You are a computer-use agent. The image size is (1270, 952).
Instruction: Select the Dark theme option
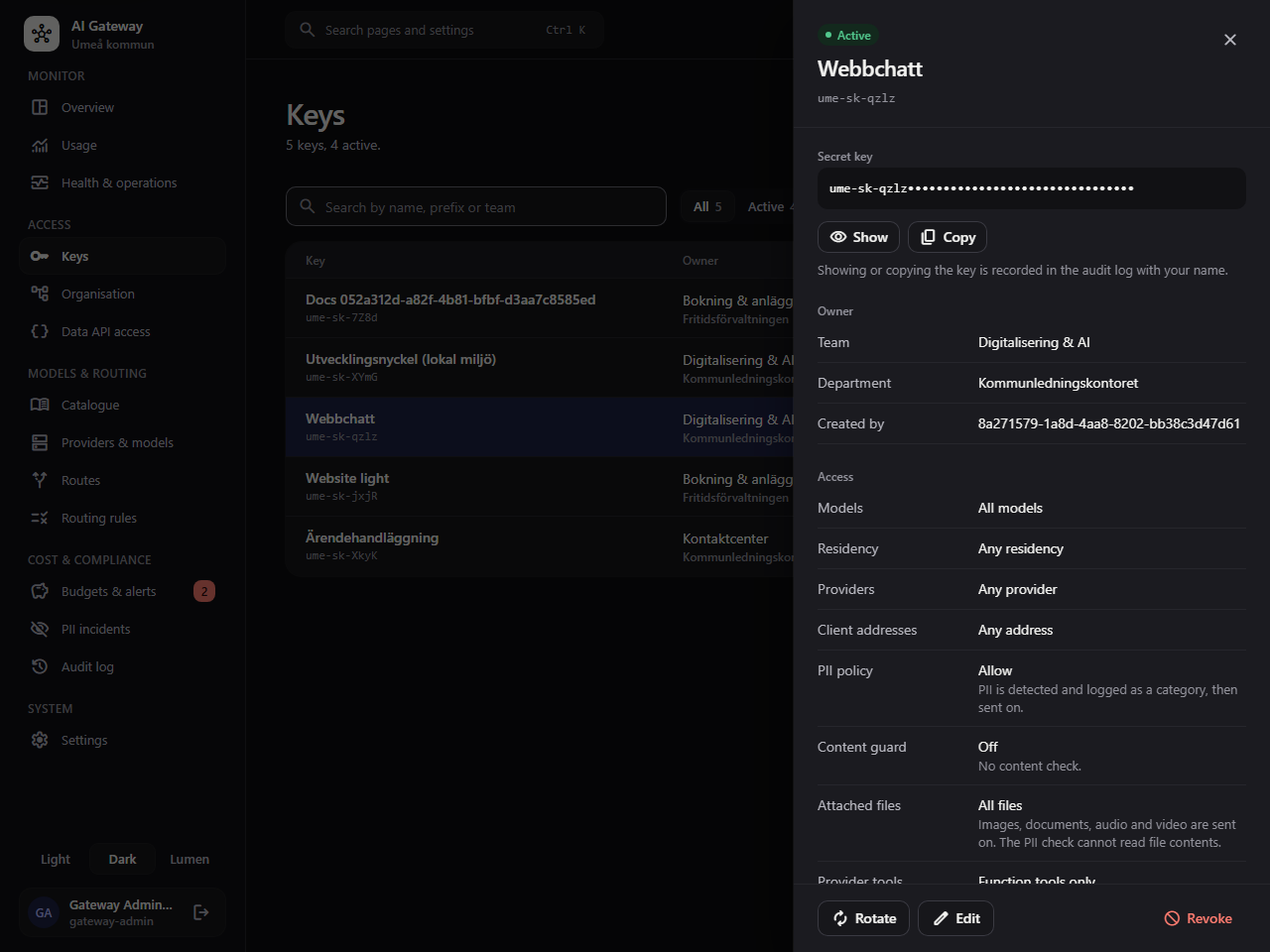pyautogui.click(x=122, y=859)
